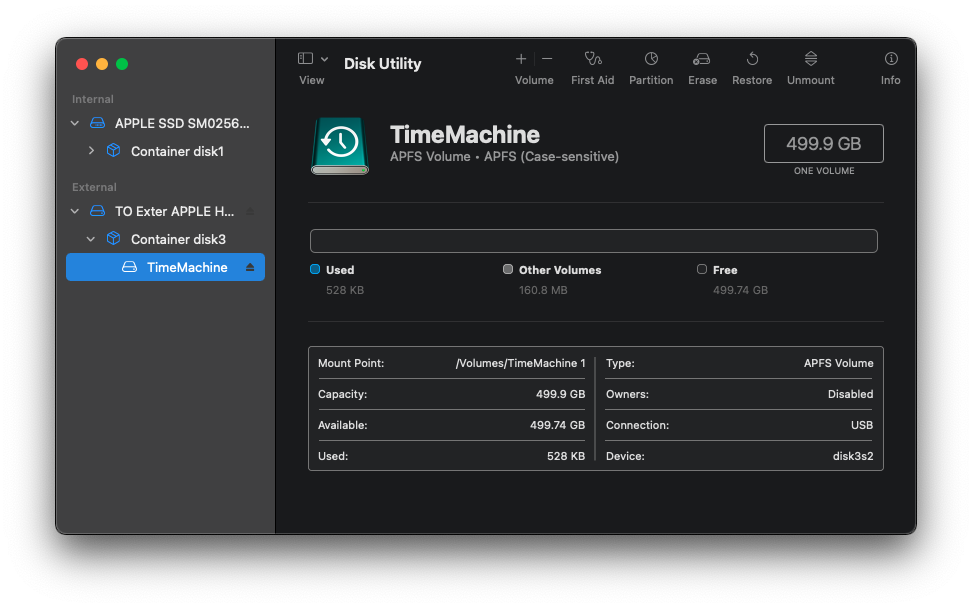
Task: Click the Type value APFS Volume
Action: coord(838,363)
